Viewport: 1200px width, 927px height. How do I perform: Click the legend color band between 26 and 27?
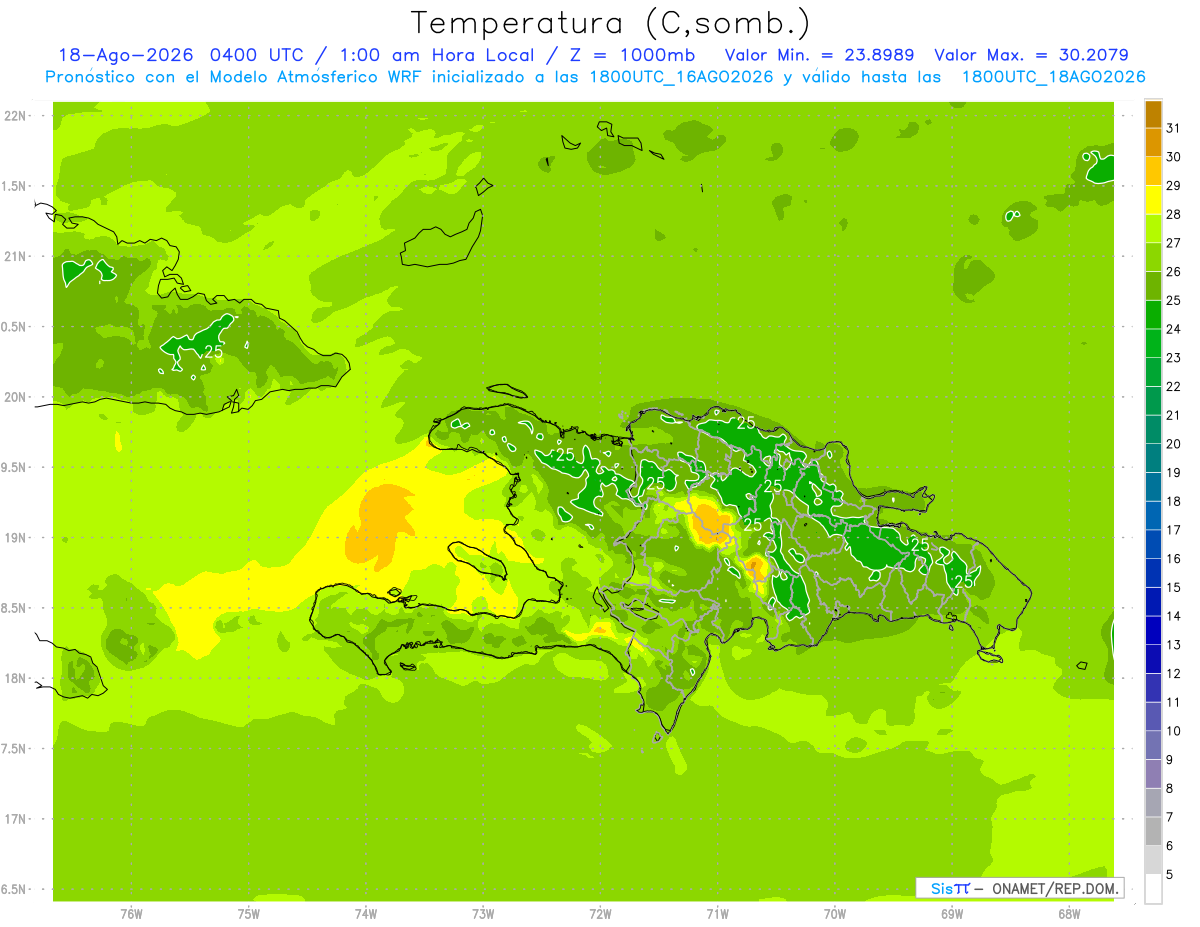point(1153,257)
